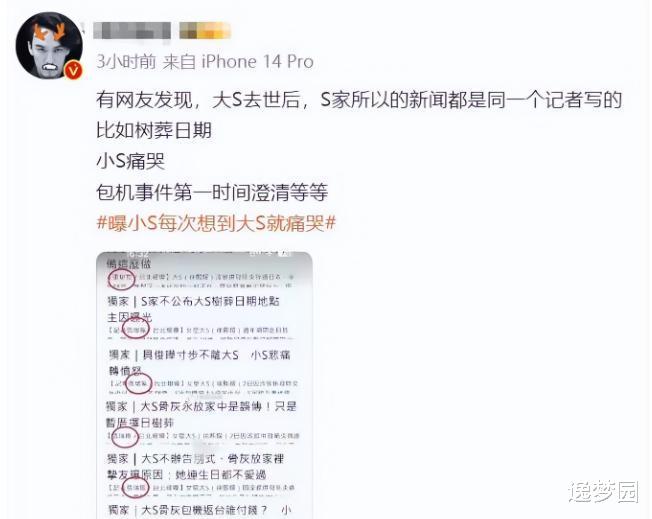Click the "逸梦园" watermark
Viewport: 652px width, 519px height.
603,492
